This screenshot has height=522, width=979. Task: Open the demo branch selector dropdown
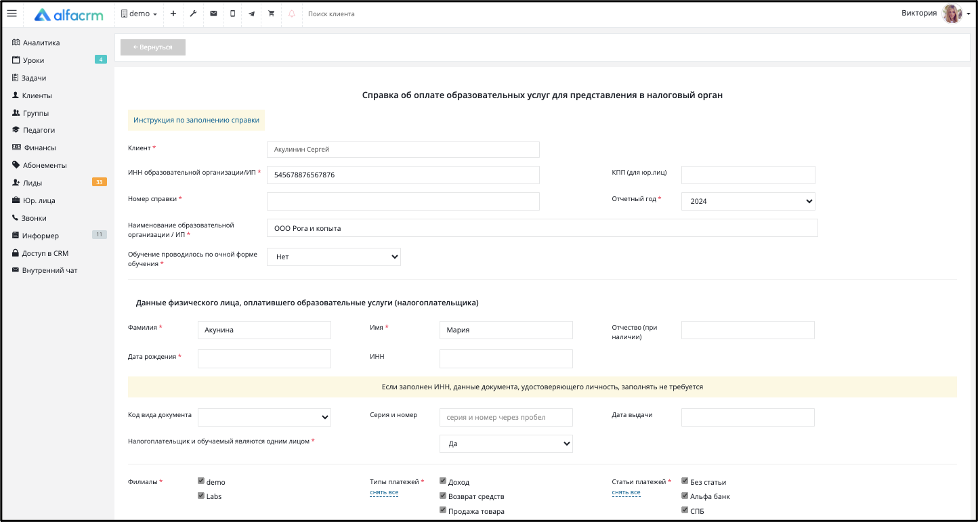click(x=139, y=14)
